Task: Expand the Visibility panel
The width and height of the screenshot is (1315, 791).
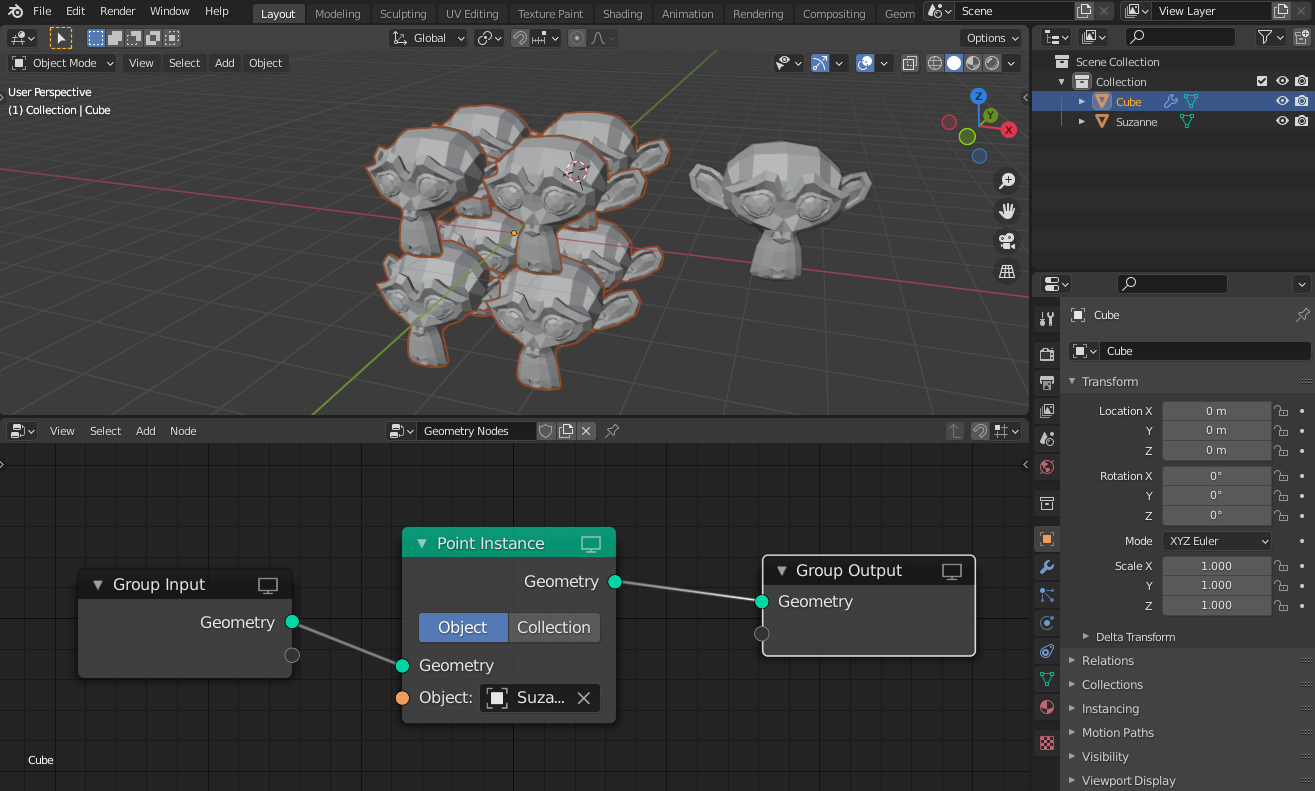Action: tap(1105, 757)
